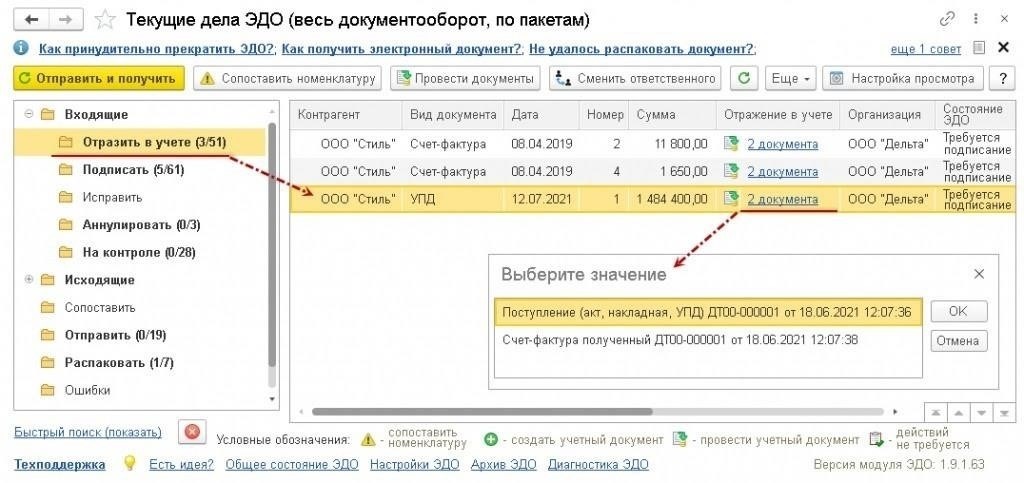The height and width of the screenshot is (483, 1024).
Task: Click the '1 484 400,00' sum cell
Action: [x=672, y=199]
